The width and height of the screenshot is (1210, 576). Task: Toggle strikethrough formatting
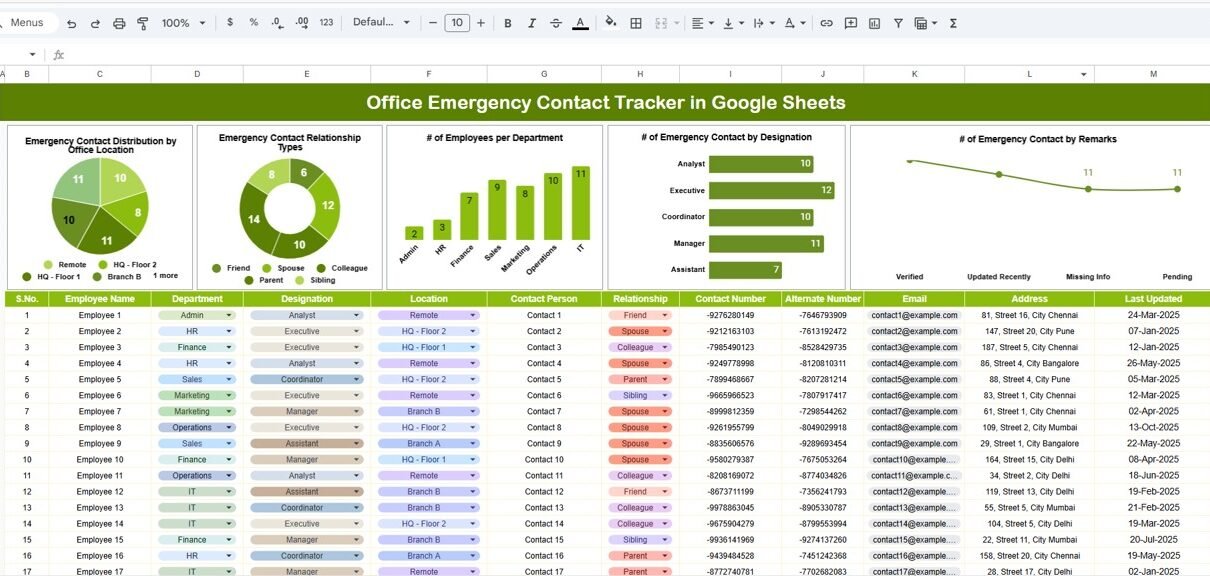click(556, 23)
